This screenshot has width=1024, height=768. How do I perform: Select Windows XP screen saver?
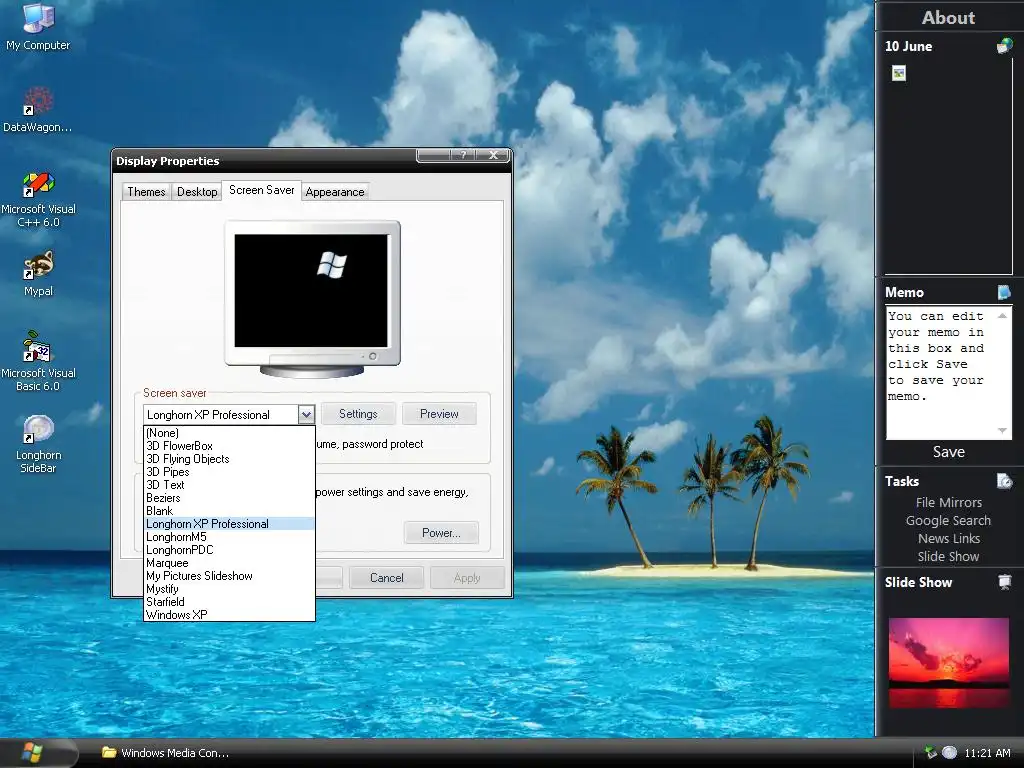(229, 615)
